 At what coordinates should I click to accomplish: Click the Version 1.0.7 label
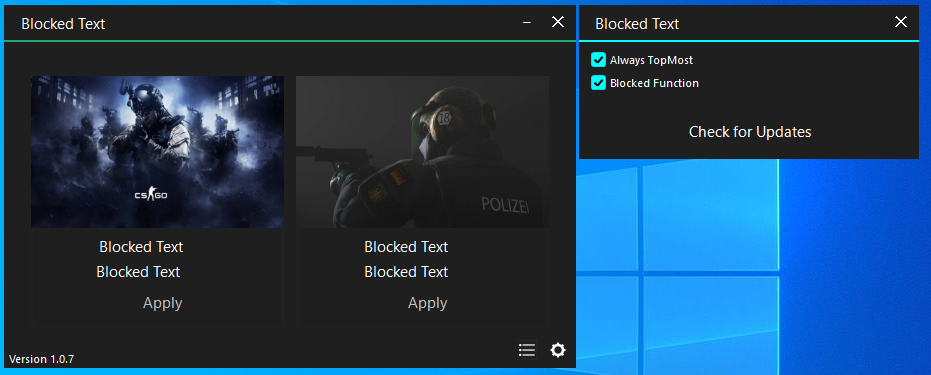coord(42,359)
